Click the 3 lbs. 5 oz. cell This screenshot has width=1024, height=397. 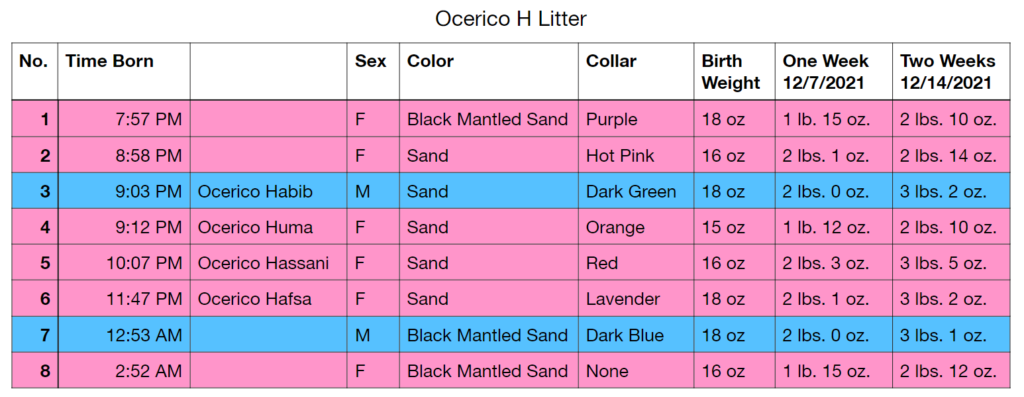coord(952,263)
